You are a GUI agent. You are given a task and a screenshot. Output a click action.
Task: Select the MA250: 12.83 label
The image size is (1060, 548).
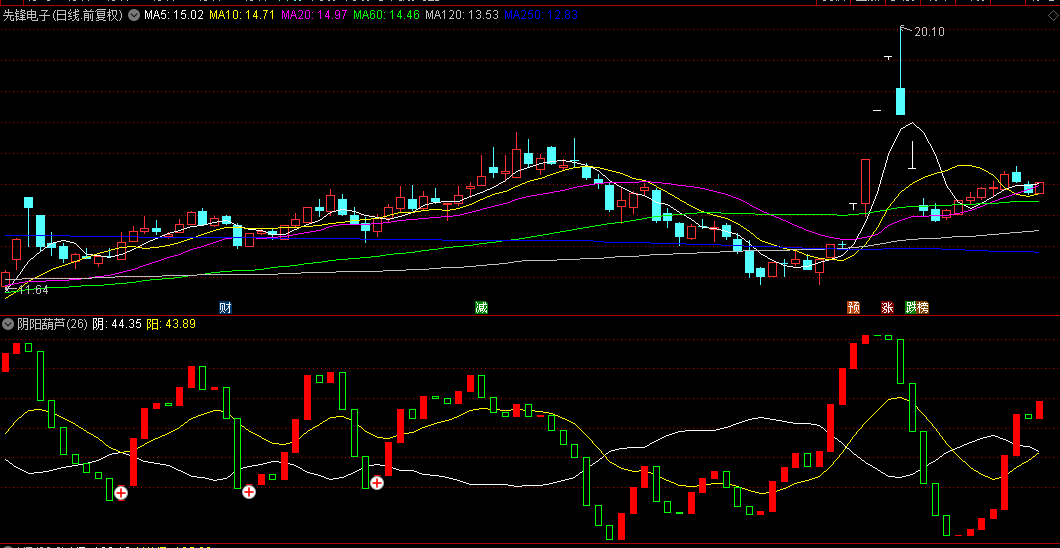pyautogui.click(x=541, y=14)
